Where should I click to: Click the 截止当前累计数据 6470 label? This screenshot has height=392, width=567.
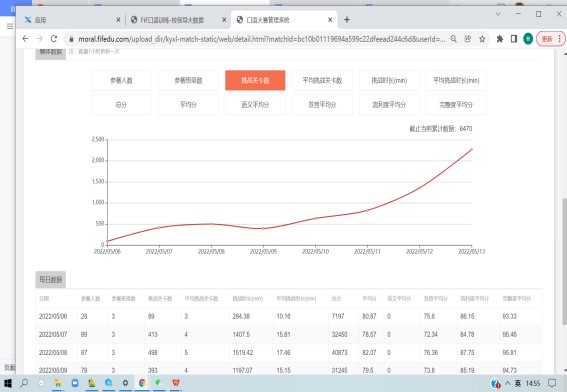pos(441,128)
